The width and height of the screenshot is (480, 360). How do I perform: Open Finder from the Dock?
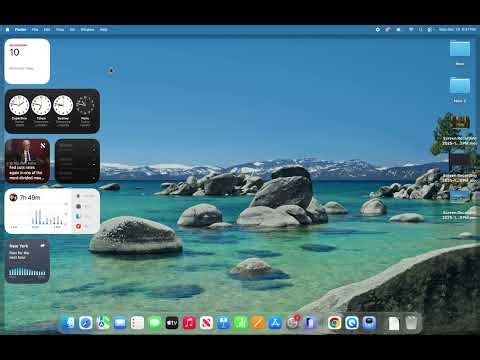coord(69,323)
